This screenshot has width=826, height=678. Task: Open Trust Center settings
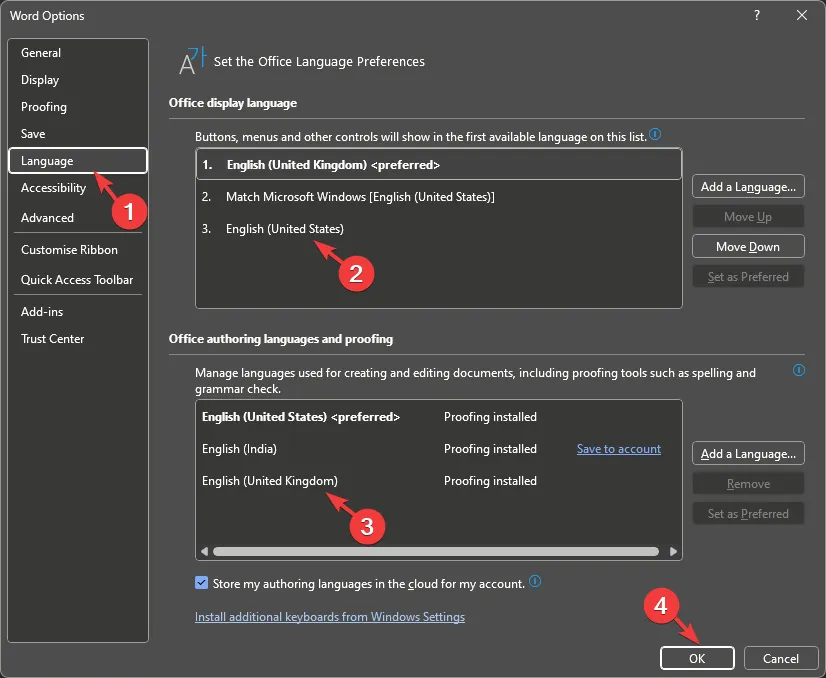click(x=77, y=339)
